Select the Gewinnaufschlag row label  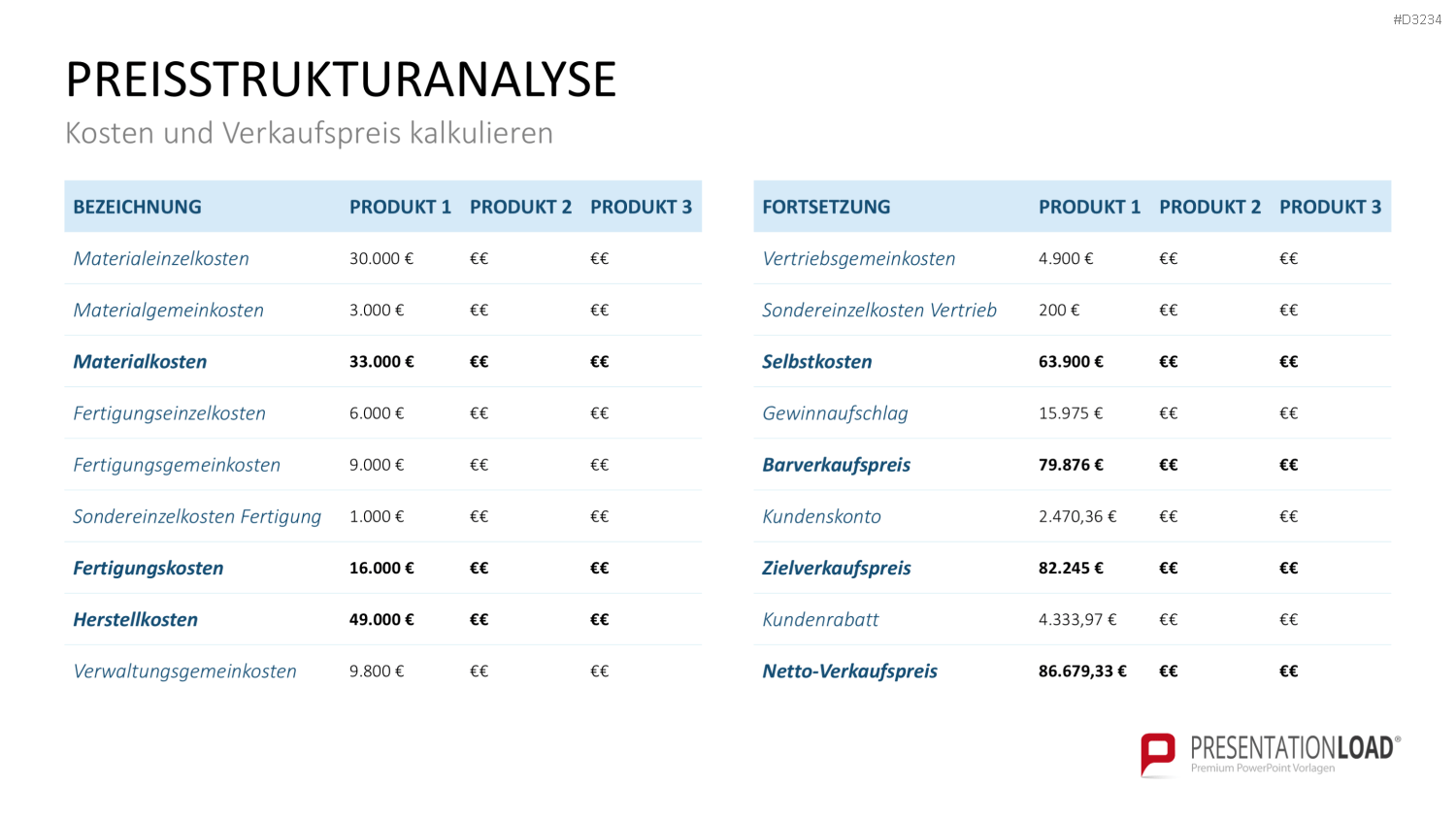point(835,413)
